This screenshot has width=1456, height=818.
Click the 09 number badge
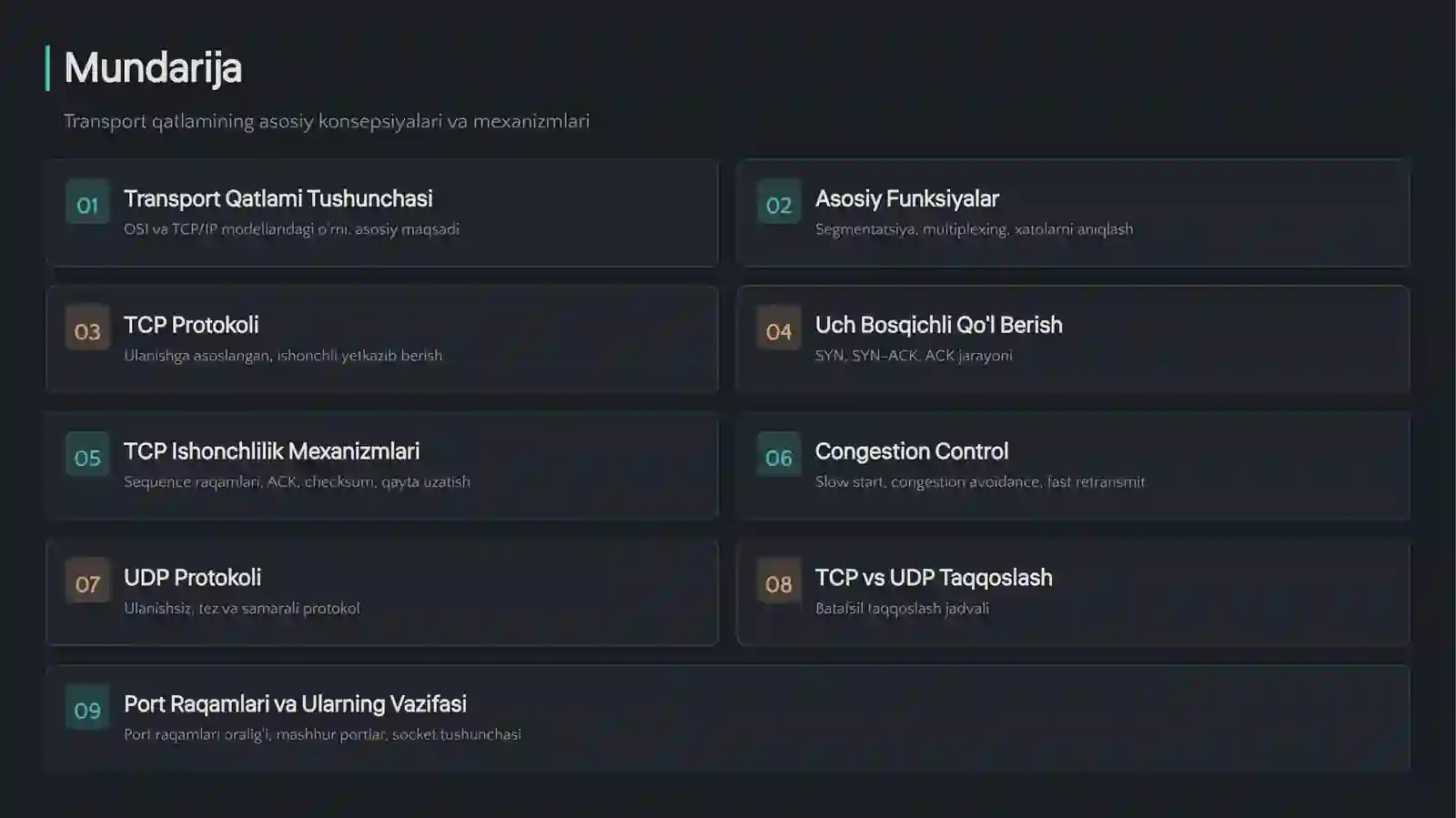87,707
